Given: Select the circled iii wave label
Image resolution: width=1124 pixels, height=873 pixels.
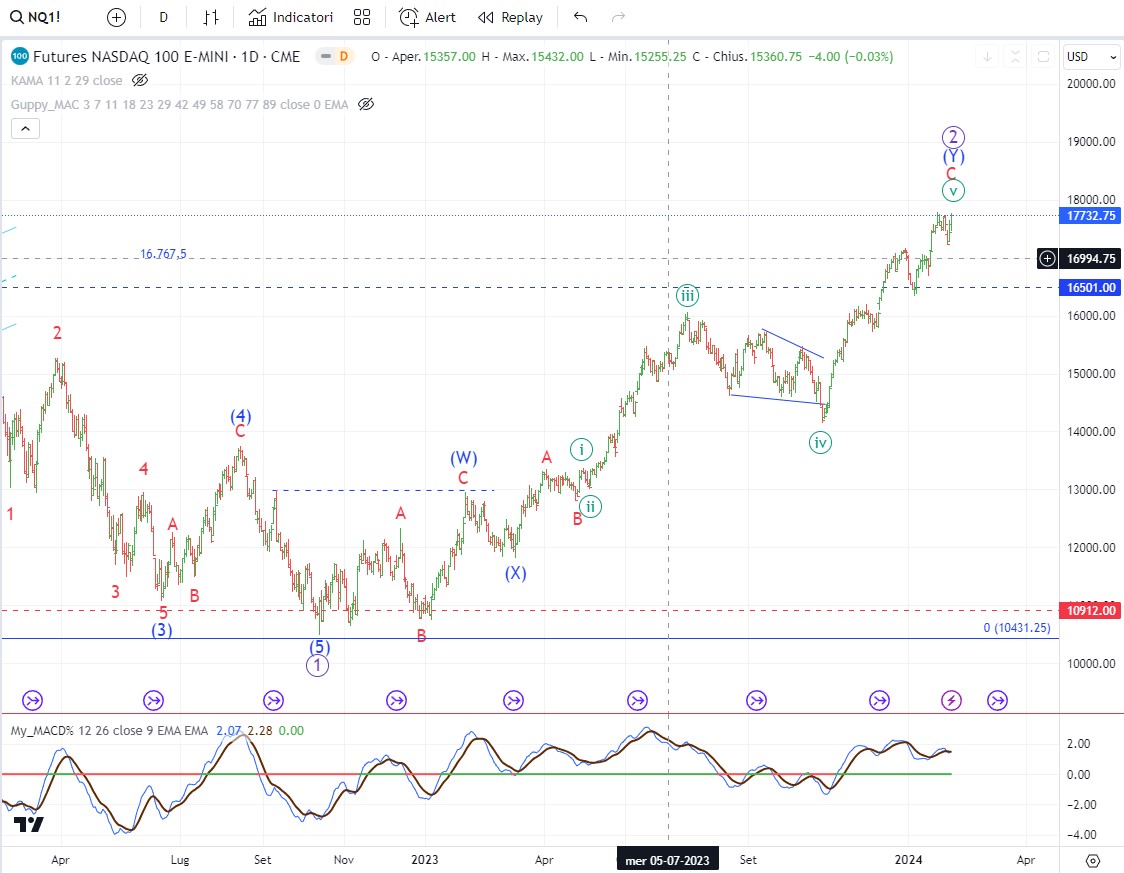Looking at the screenshot, I should coord(687,295).
